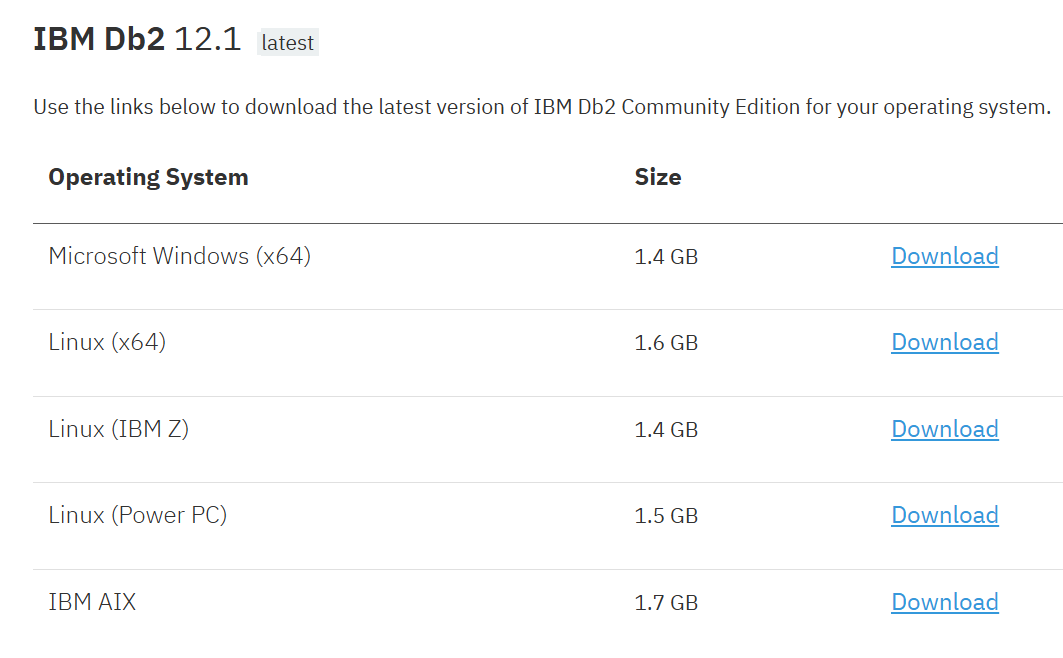The image size is (1063, 658).
Task: Click the Size column header
Action: click(658, 177)
